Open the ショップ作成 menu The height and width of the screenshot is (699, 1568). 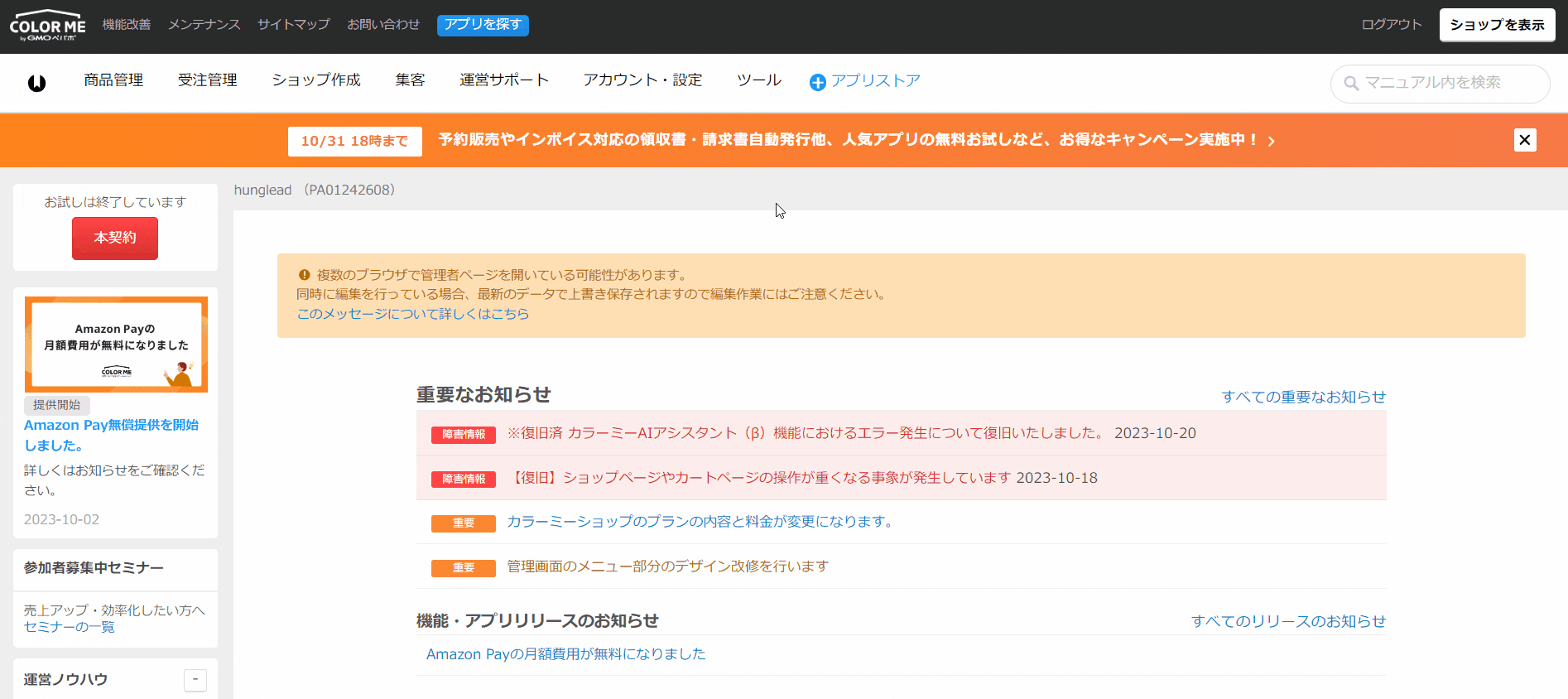[x=316, y=80]
